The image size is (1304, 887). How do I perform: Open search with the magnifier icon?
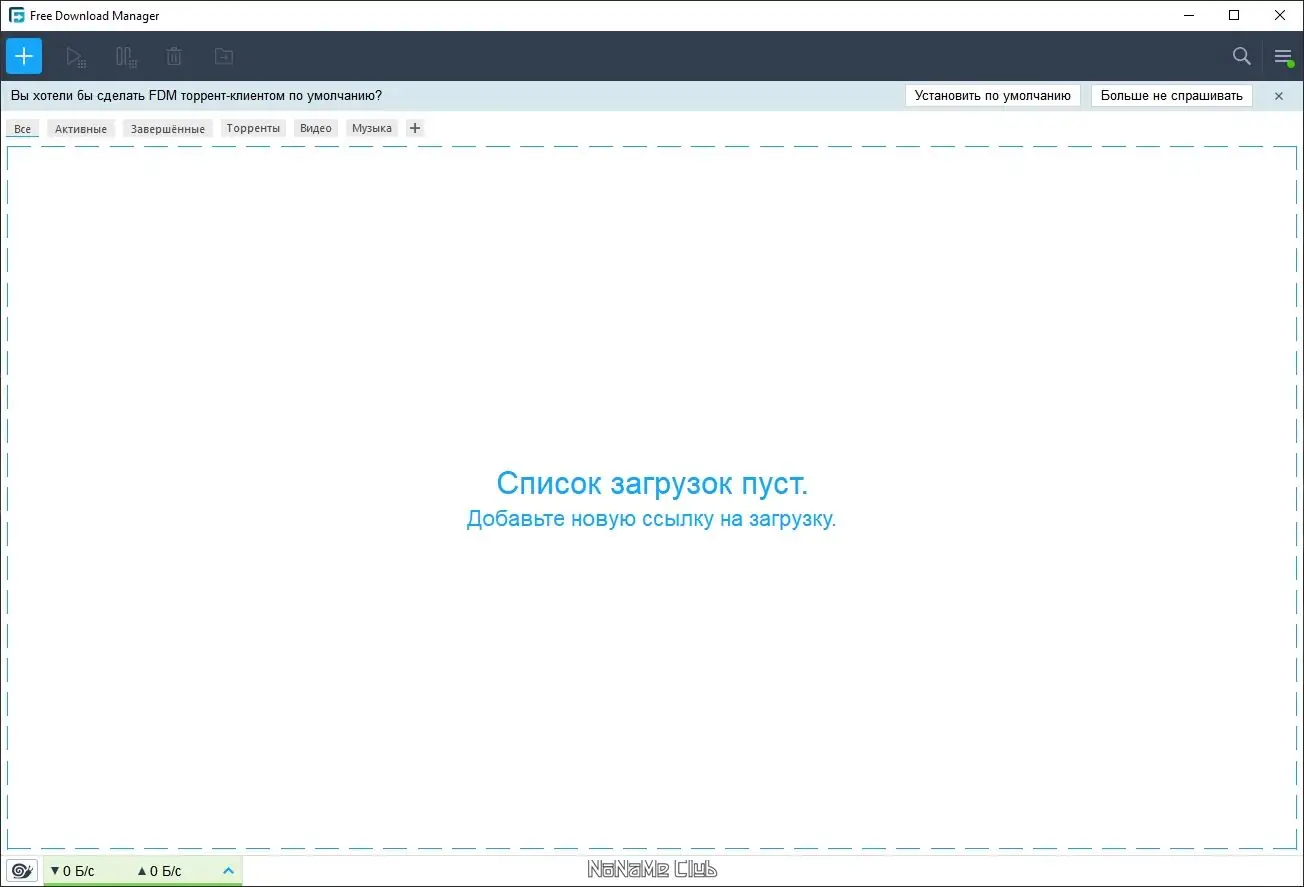(1242, 56)
